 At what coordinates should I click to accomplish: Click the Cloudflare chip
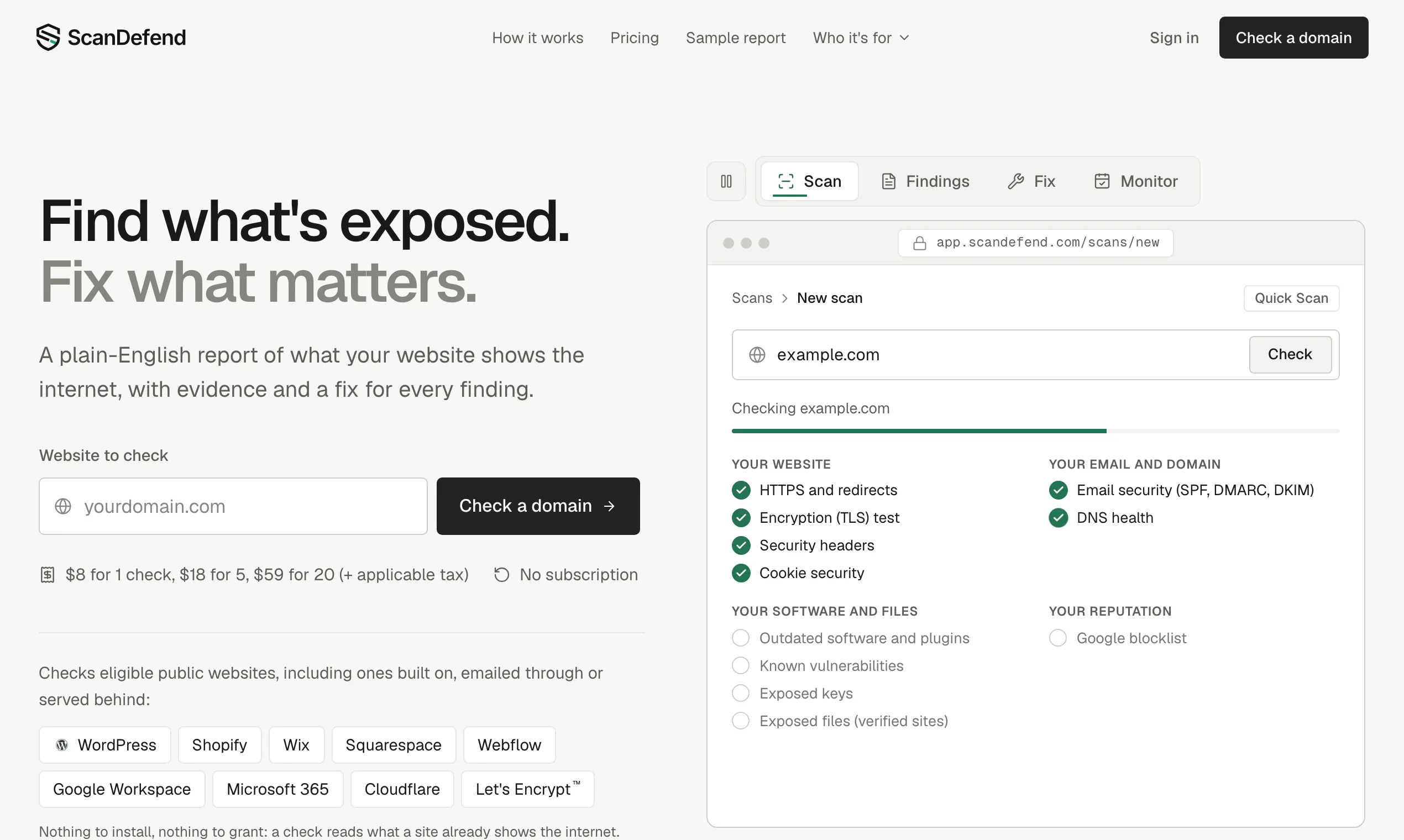402,789
